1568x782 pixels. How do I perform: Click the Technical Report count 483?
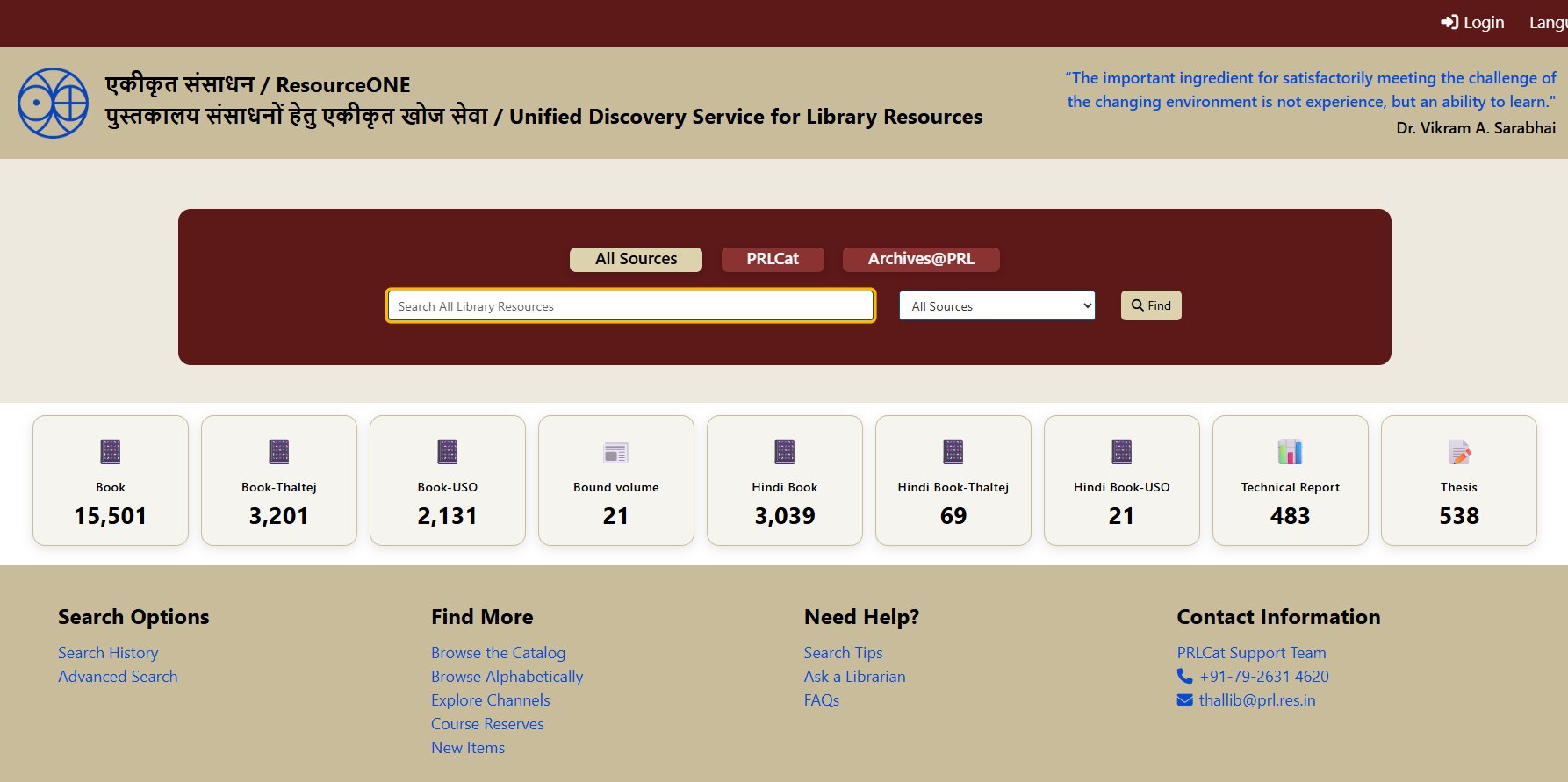pyautogui.click(x=1291, y=516)
